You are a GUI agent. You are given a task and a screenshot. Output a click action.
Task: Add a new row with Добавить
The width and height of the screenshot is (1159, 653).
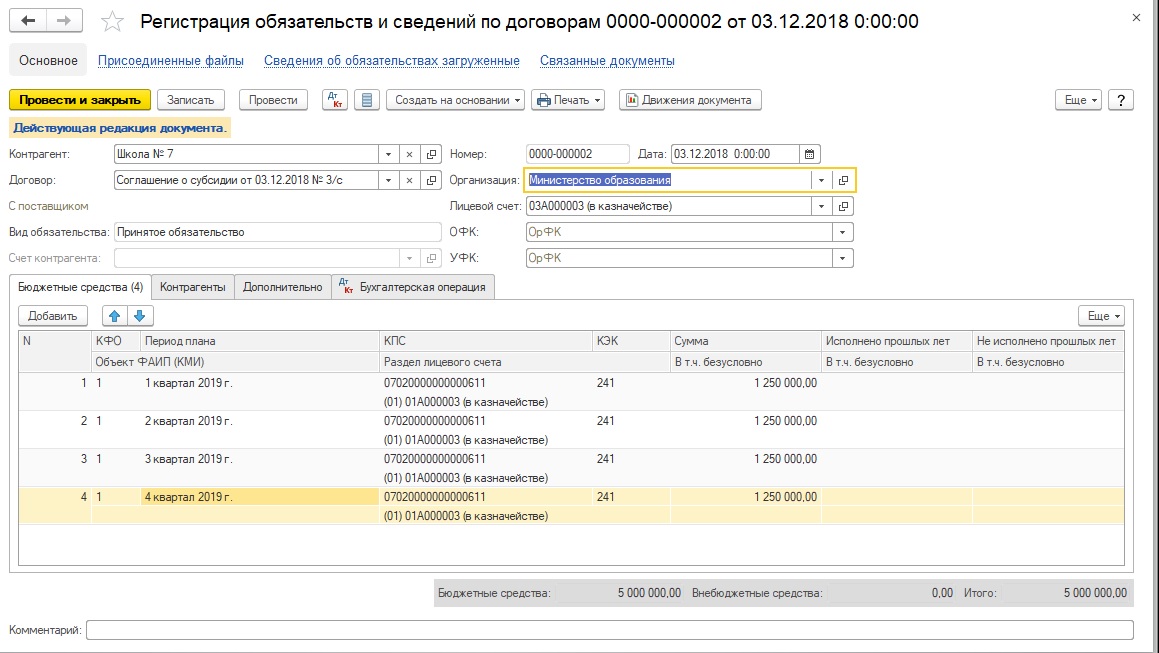pos(52,316)
